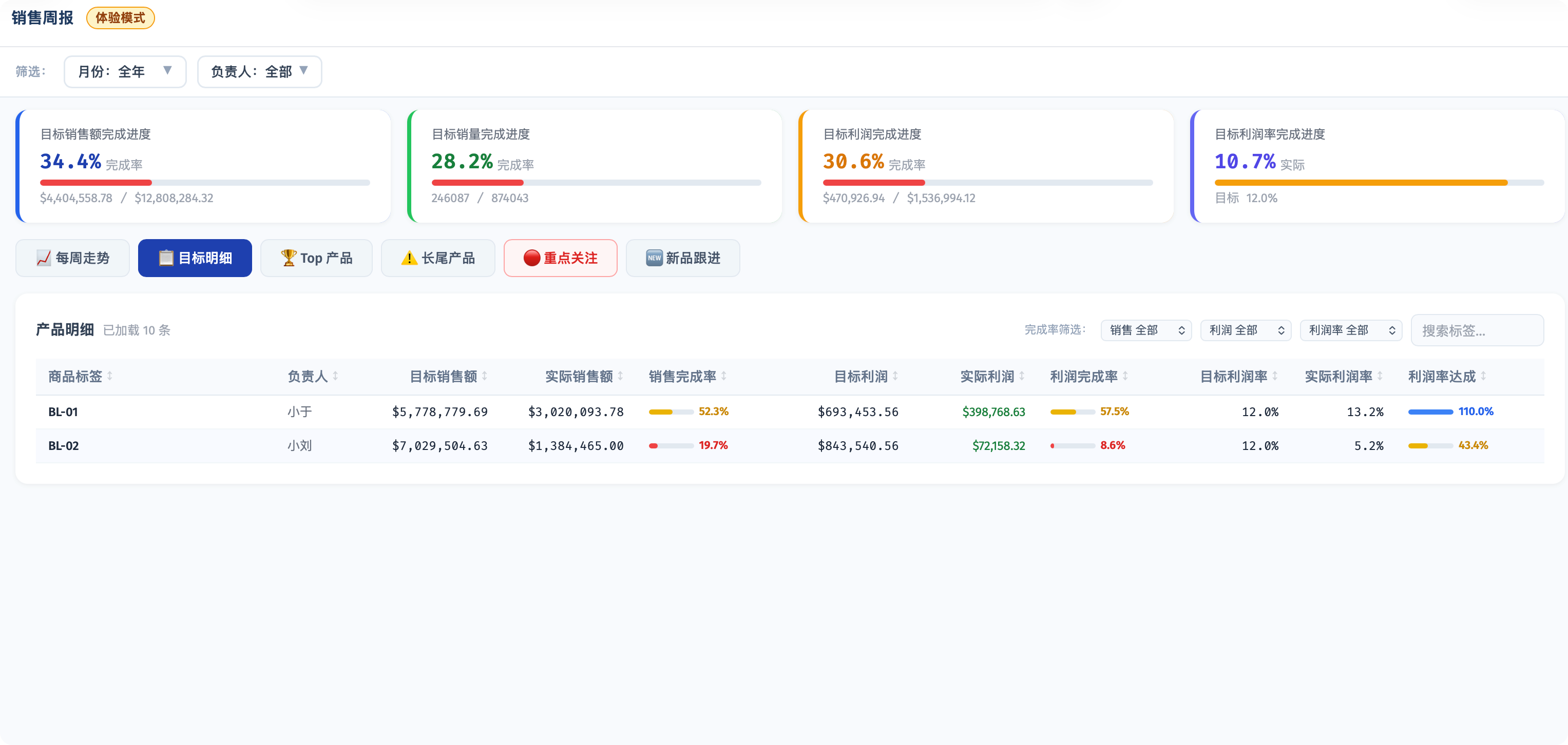Click actual sales $1,384,465.00 cell
1568x745 pixels.
tap(576, 446)
